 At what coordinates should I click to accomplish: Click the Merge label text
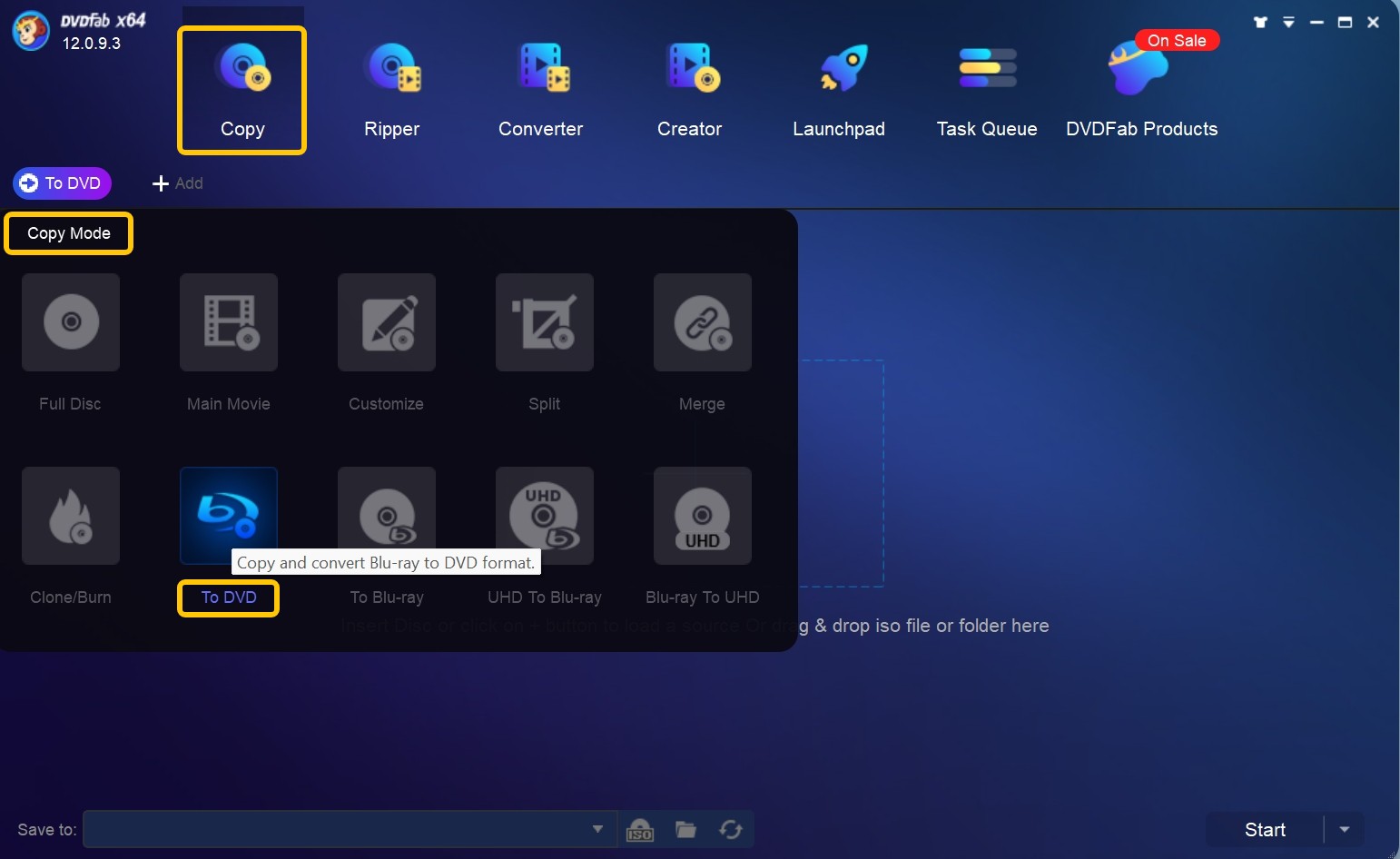coord(702,404)
